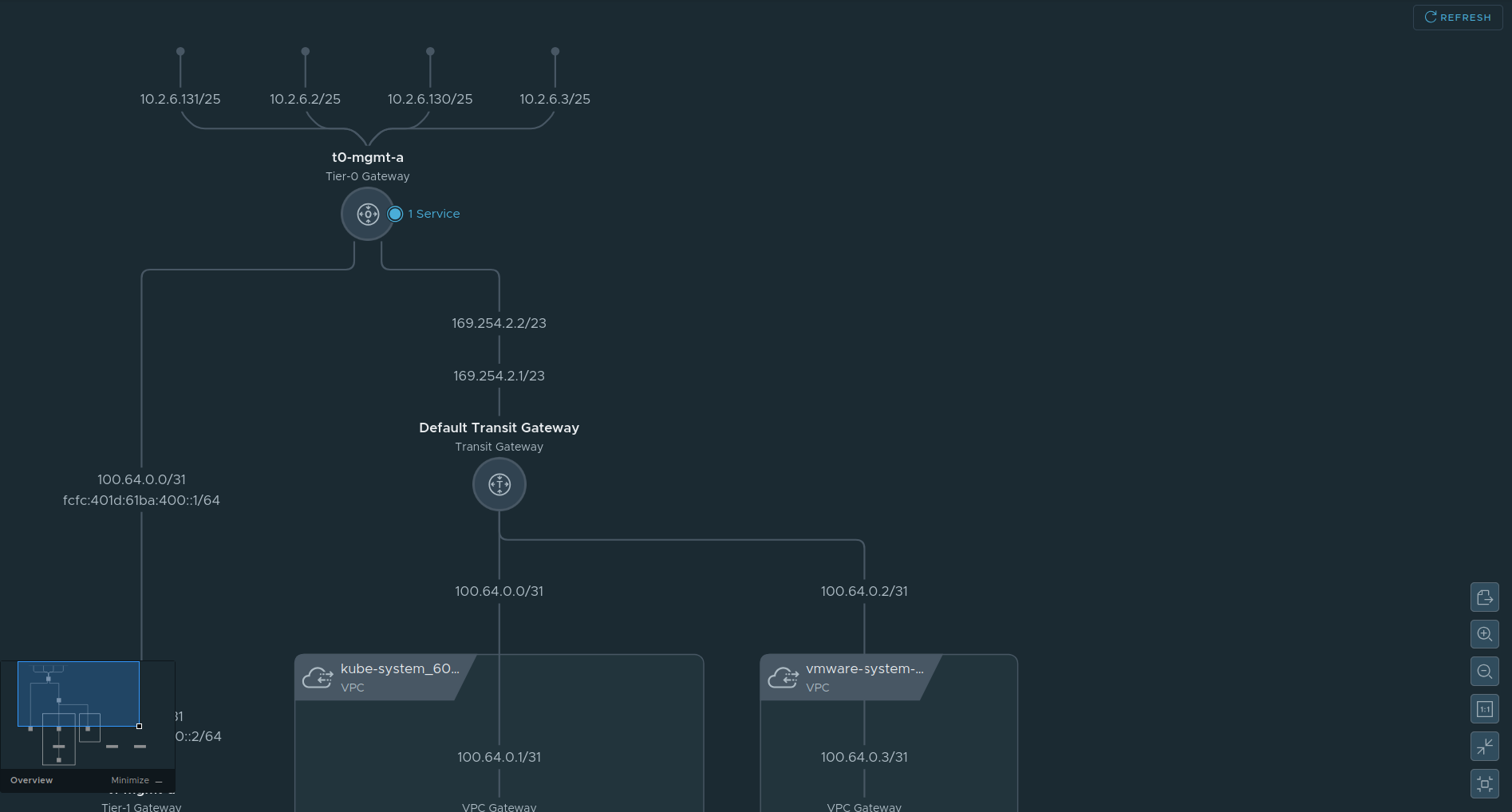Click the minimap viewport resize handle

tap(139, 727)
